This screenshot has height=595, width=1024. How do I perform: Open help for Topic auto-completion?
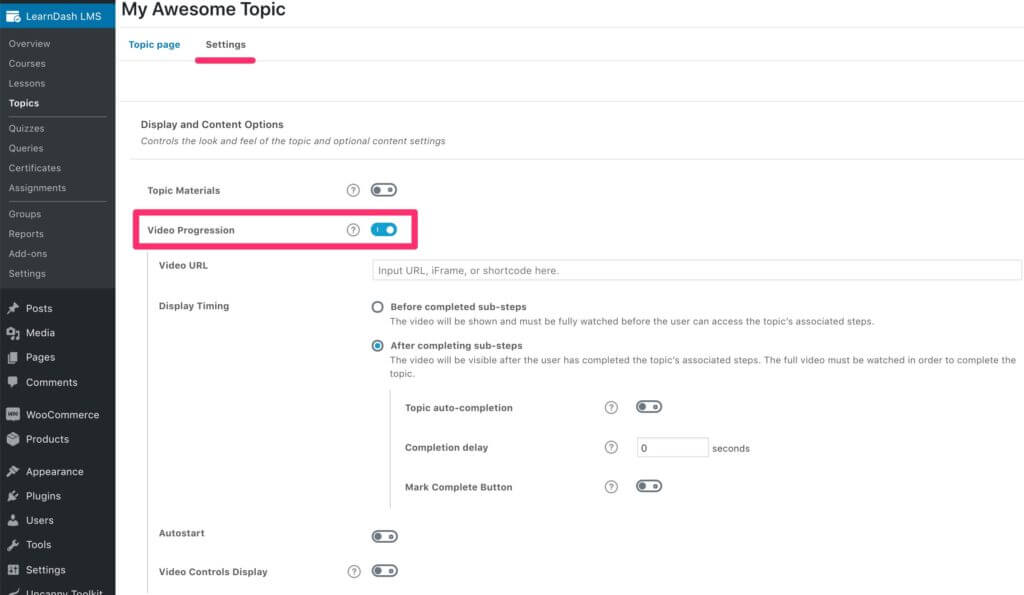click(x=611, y=408)
